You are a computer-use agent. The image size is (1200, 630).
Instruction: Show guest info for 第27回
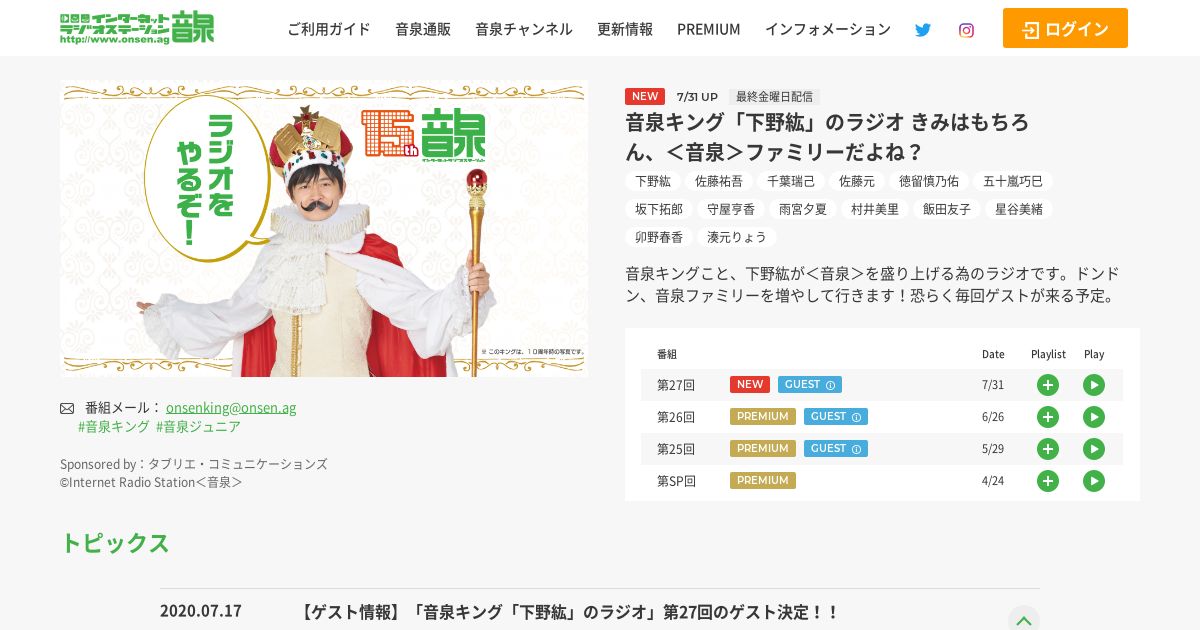(x=830, y=385)
